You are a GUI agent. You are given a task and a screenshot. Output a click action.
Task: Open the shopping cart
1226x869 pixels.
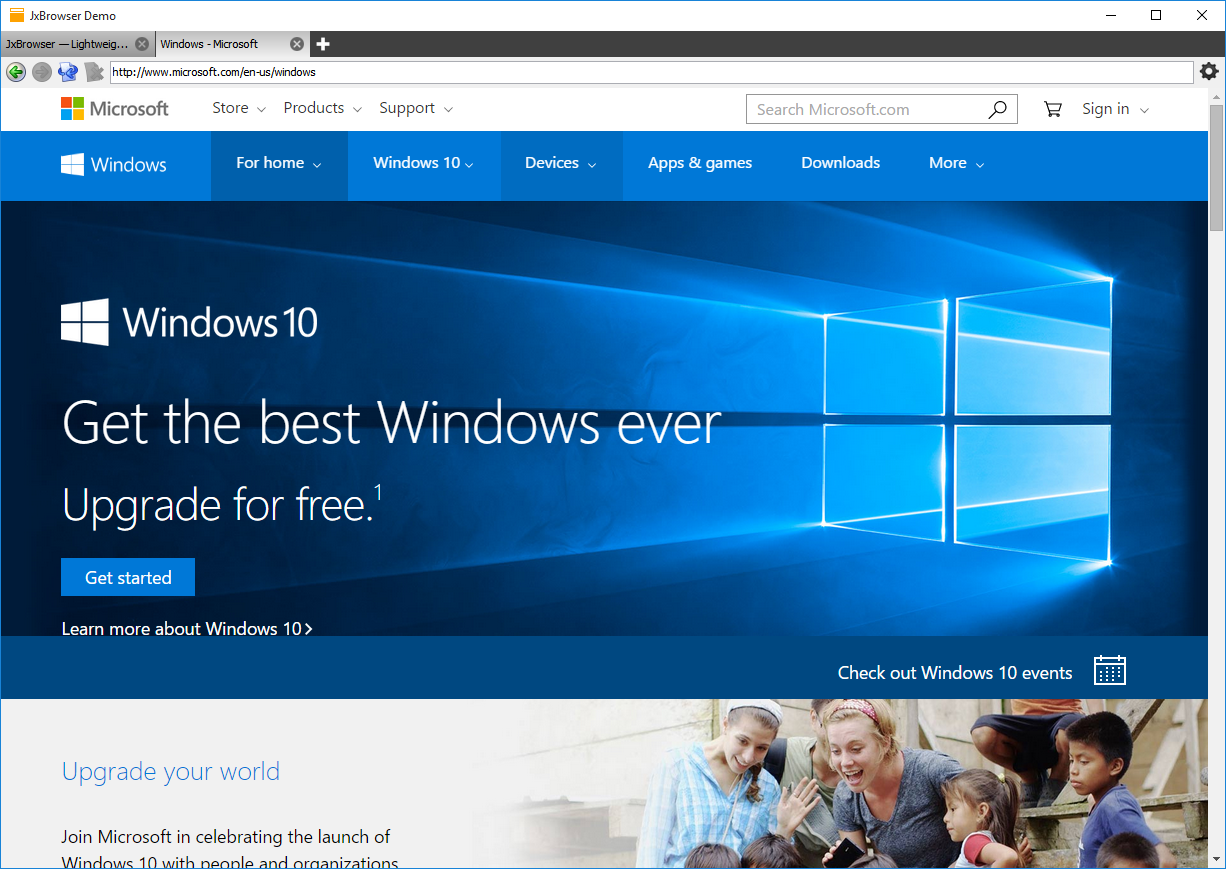pyautogui.click(x=1053, y=109)
